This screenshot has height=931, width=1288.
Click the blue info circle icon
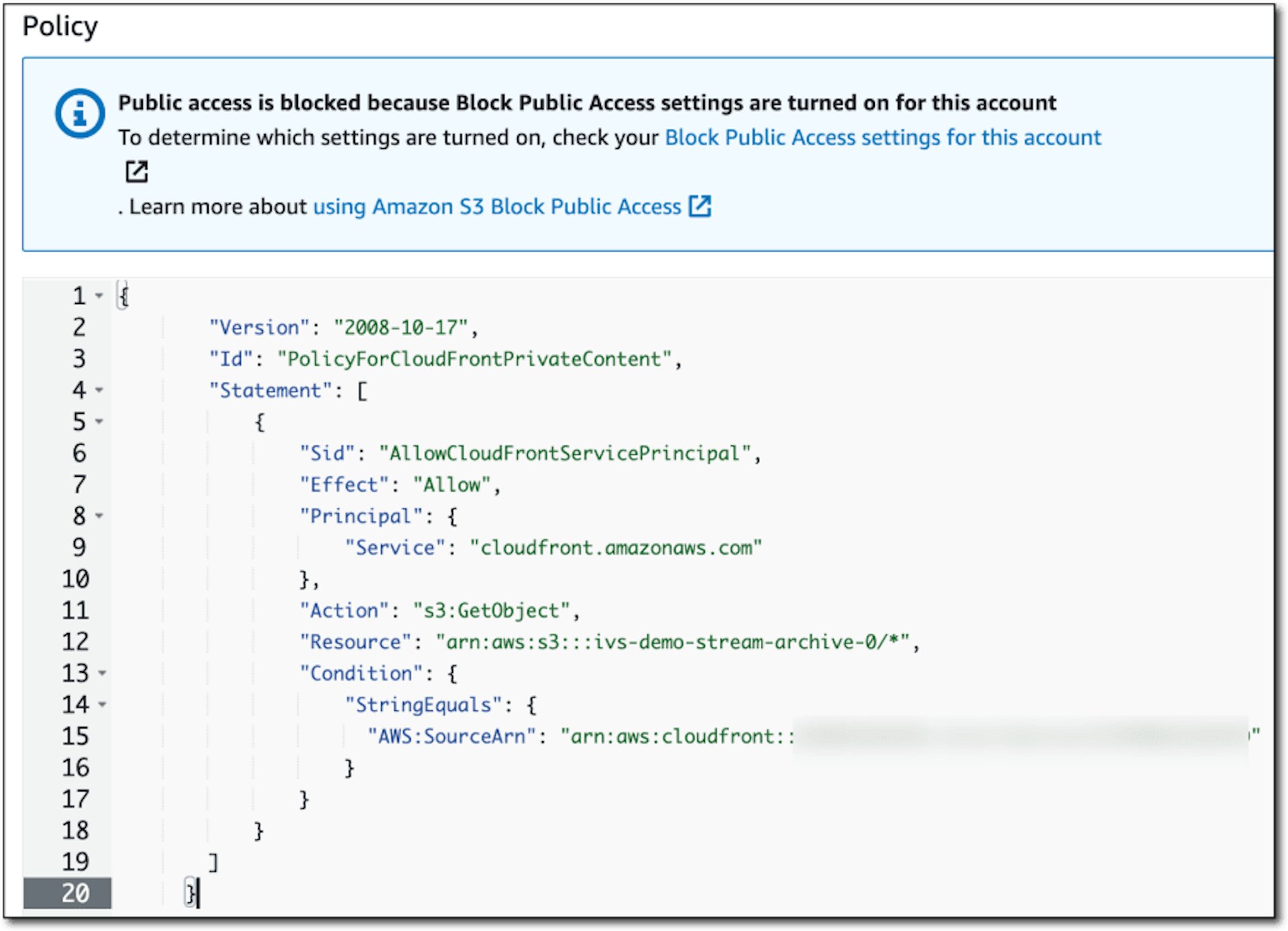[80, 113]
